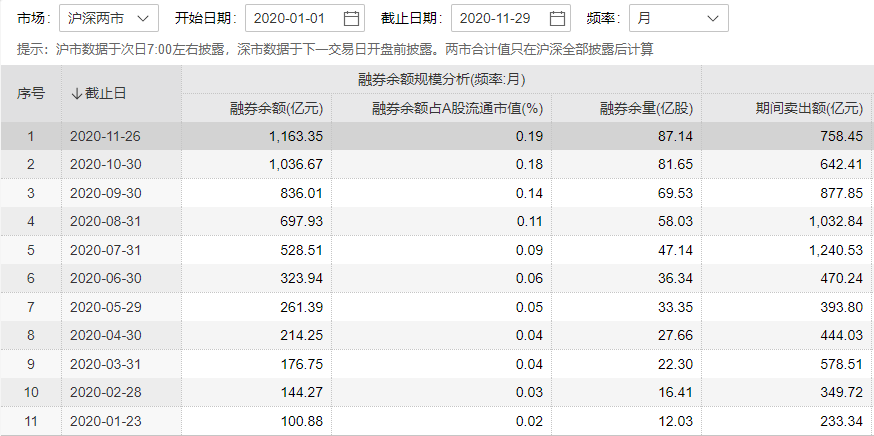Click the start date field 2020-01-01
Viewport: 874px width, 436px height.
[x=291, y=18]
